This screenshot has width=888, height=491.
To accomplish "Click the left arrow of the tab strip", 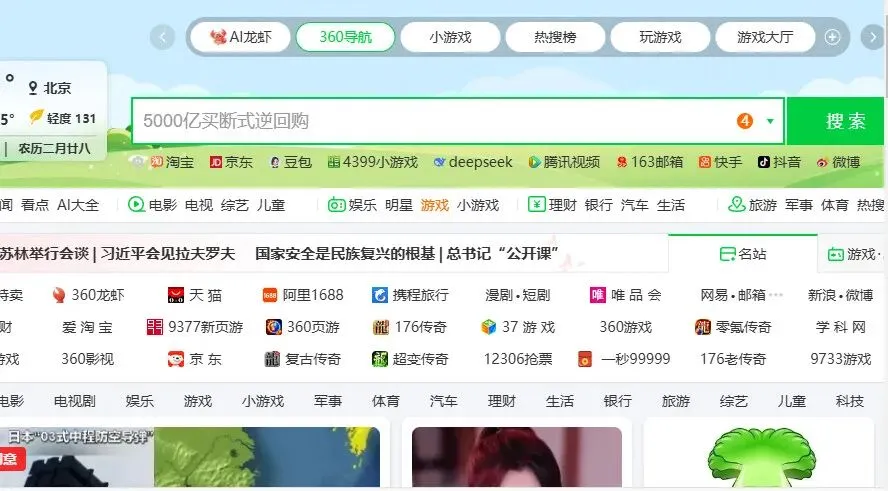I will [163, 37].
